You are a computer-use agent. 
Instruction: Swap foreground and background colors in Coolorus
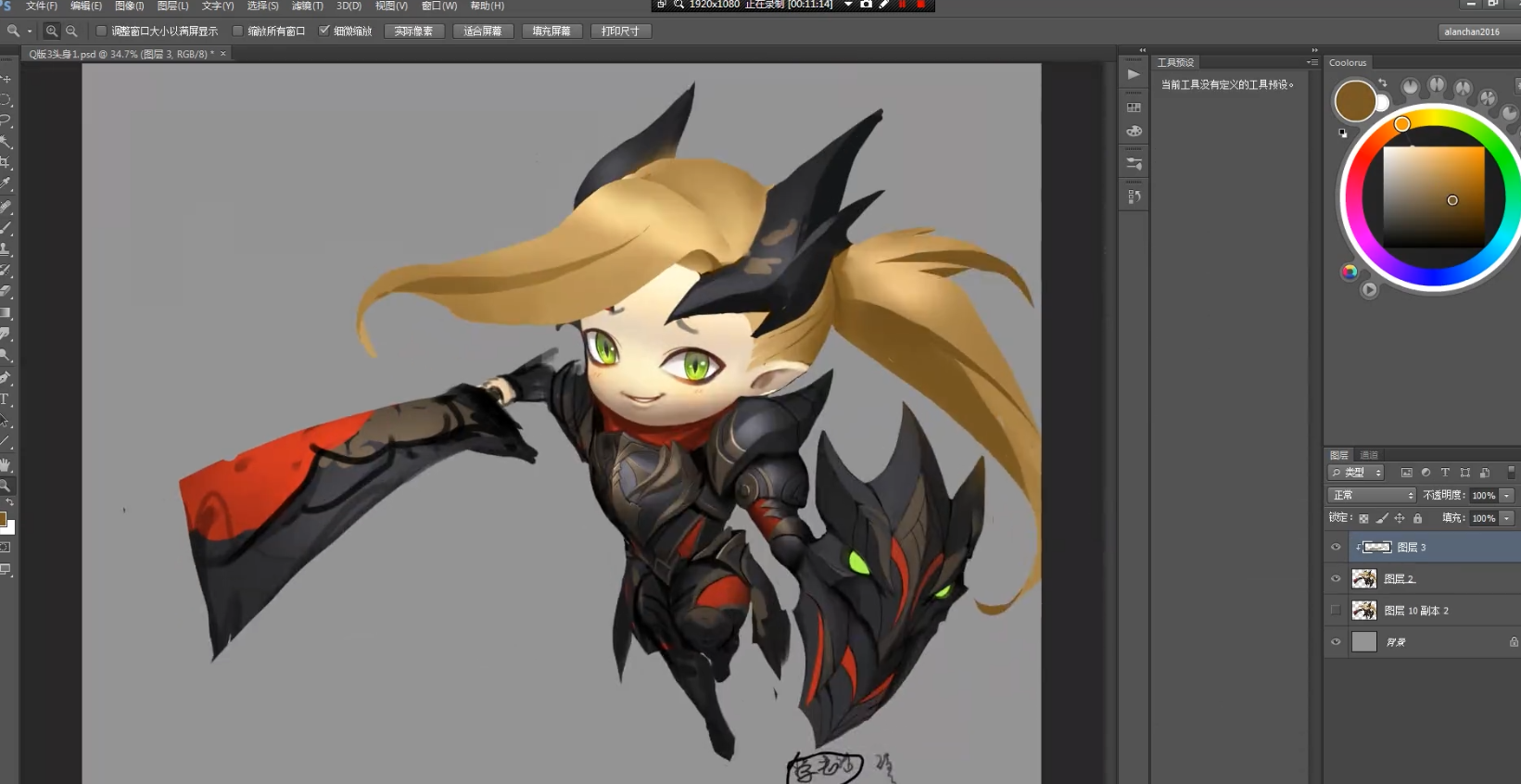pos(1382,83)
